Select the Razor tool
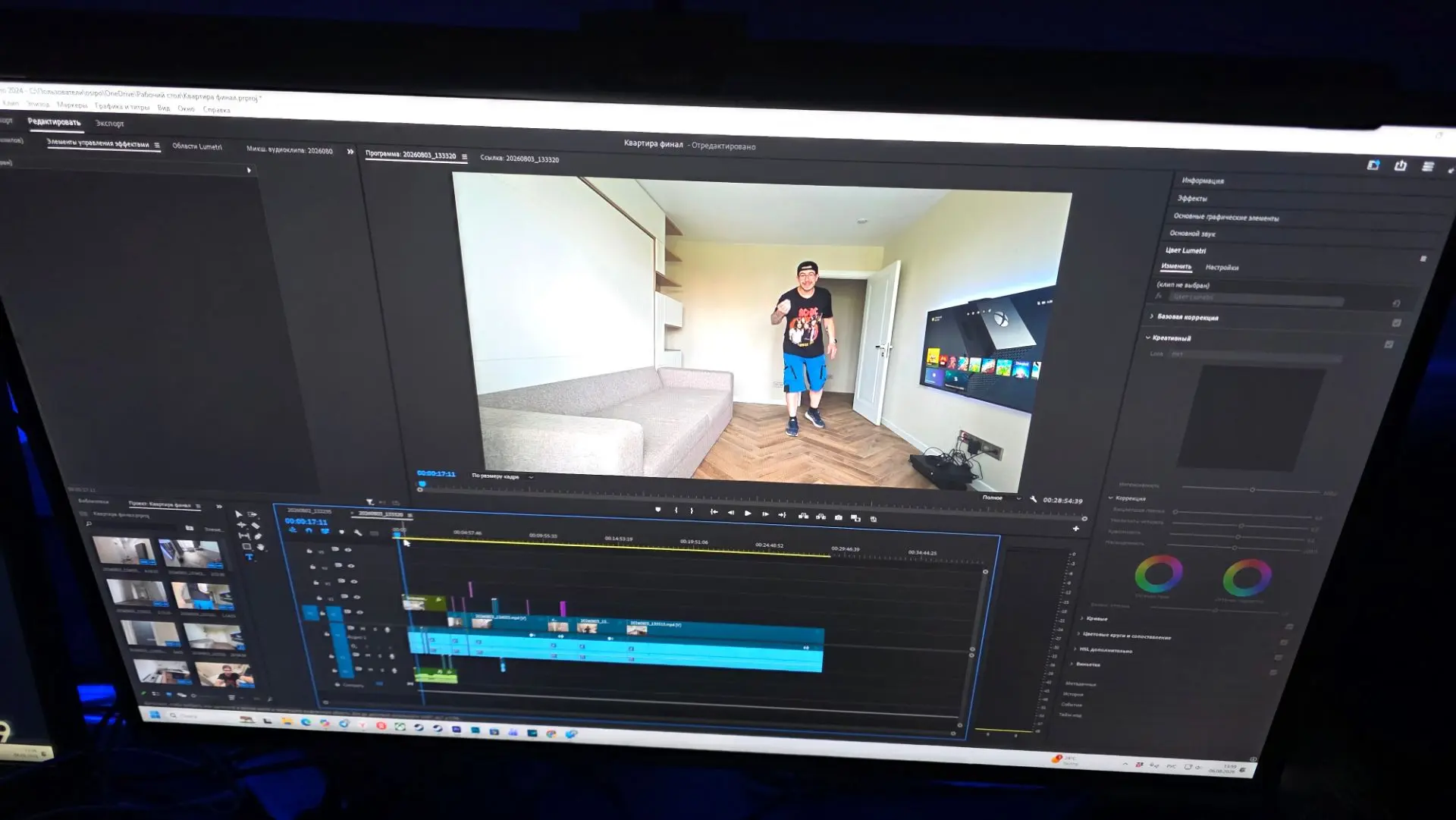 click(x=256, y=526)
